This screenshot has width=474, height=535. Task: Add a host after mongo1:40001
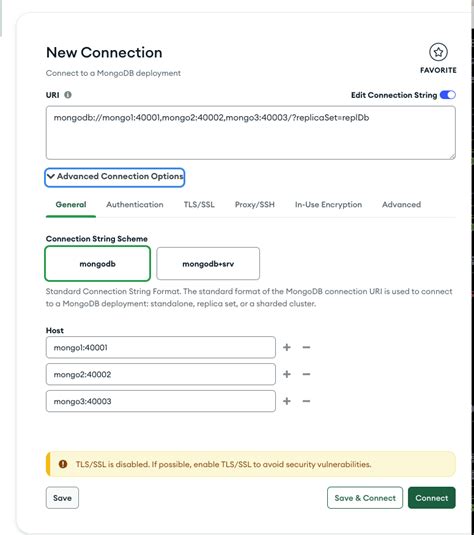click(x=287, y=347)
